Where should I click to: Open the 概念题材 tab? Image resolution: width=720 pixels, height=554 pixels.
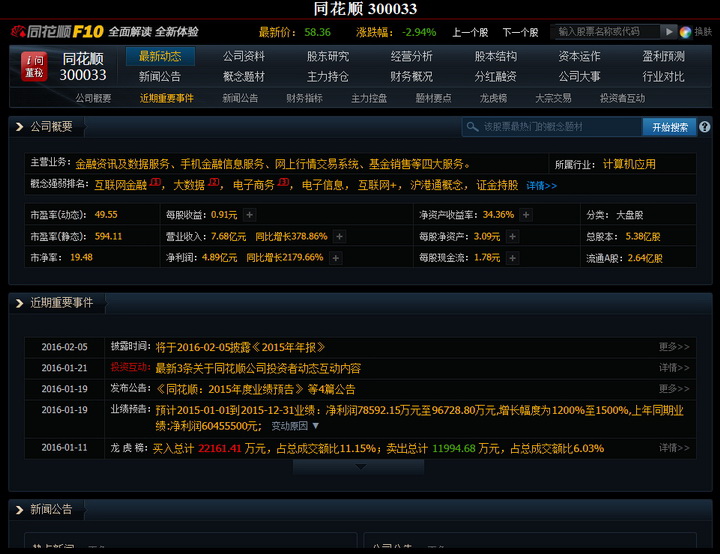tap(244, 77)
